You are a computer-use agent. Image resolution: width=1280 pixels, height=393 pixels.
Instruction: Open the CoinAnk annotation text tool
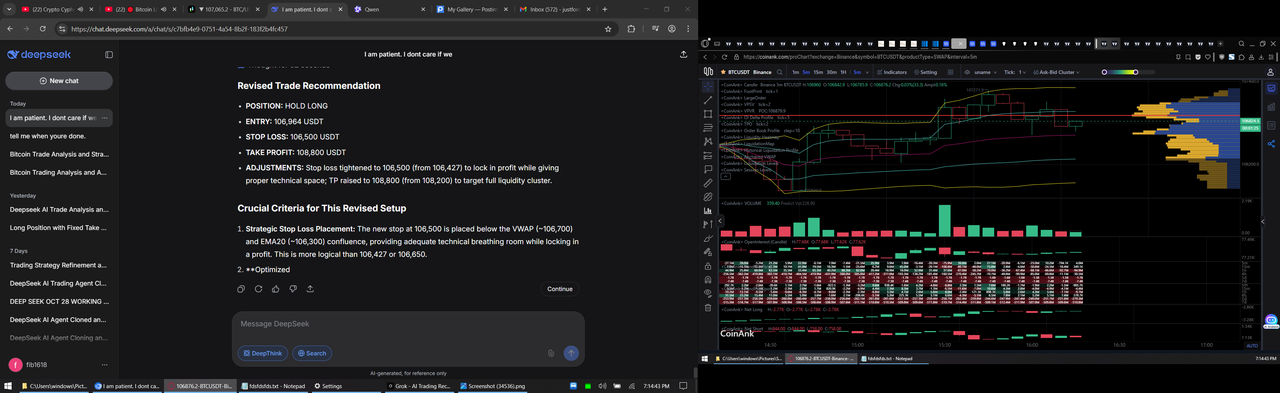coord(708,169)
